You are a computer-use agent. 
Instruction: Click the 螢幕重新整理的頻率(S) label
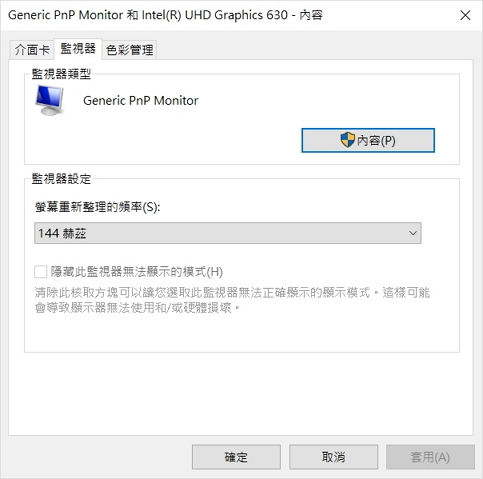98,207
